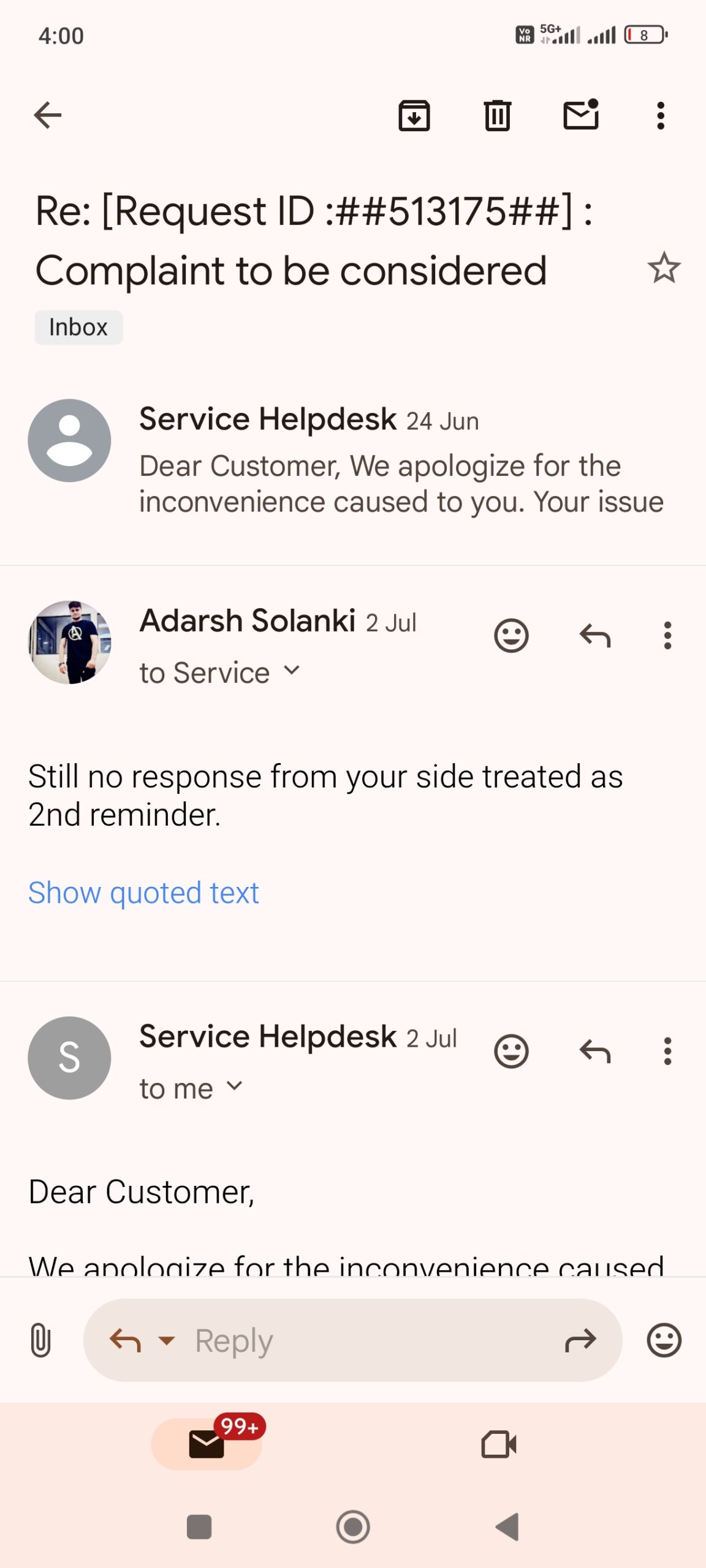Open more options for Adarsh Solanki's message
This screenshot has width=706, height=1568.
(667, 636)
